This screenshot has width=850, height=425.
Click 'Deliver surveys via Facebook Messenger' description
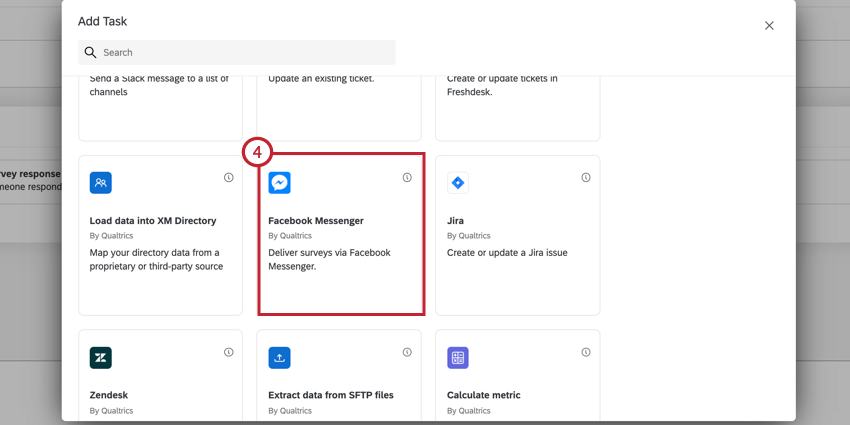(330, 260)
